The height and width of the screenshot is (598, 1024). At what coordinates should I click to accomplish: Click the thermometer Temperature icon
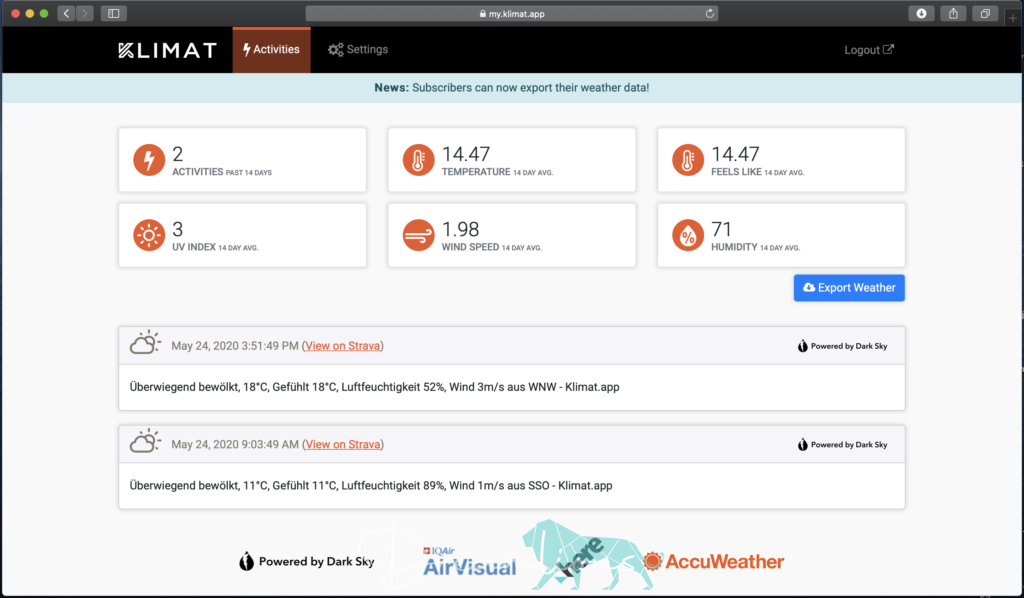pos(419,160)
